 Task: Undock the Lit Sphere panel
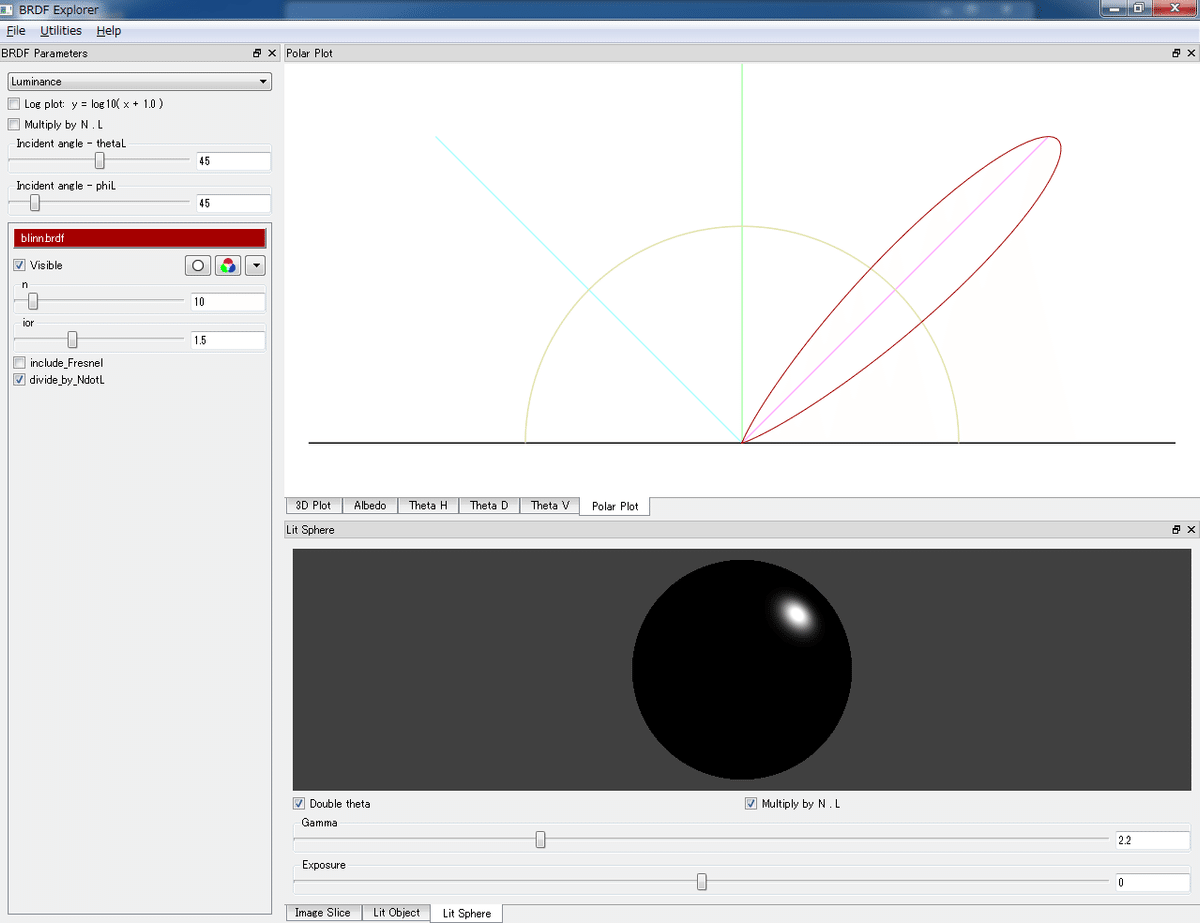pyautogui.click(x=1176, y=529)
